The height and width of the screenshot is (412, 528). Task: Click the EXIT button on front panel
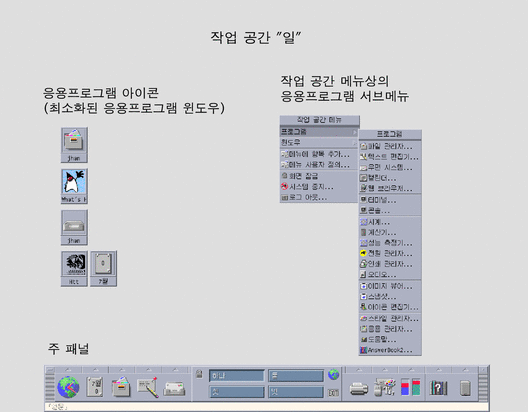point(333,392)
